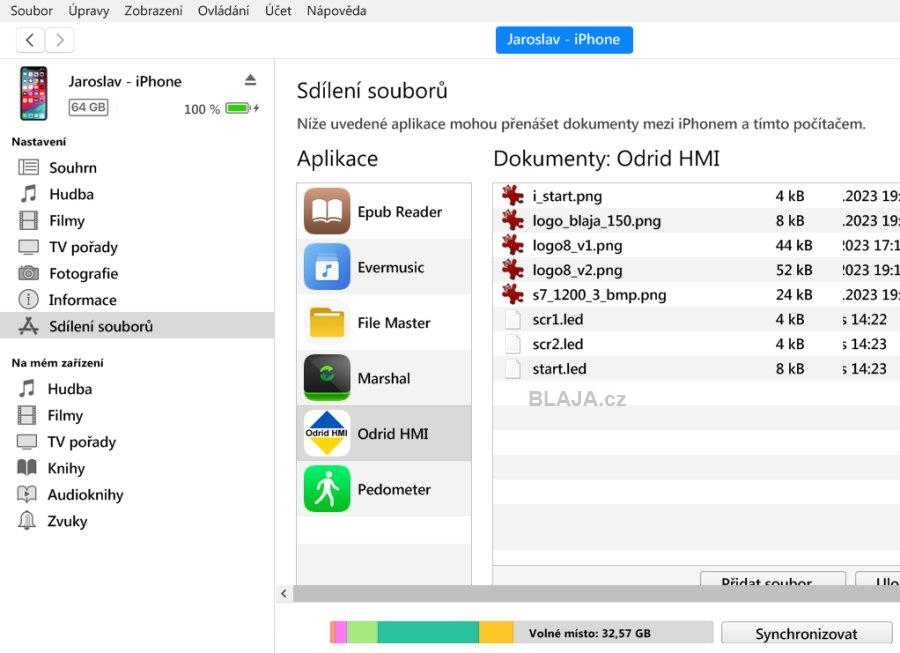Click the Přidat soubor button
Viewport: 900px width, 653px height.
click(773, 578)
